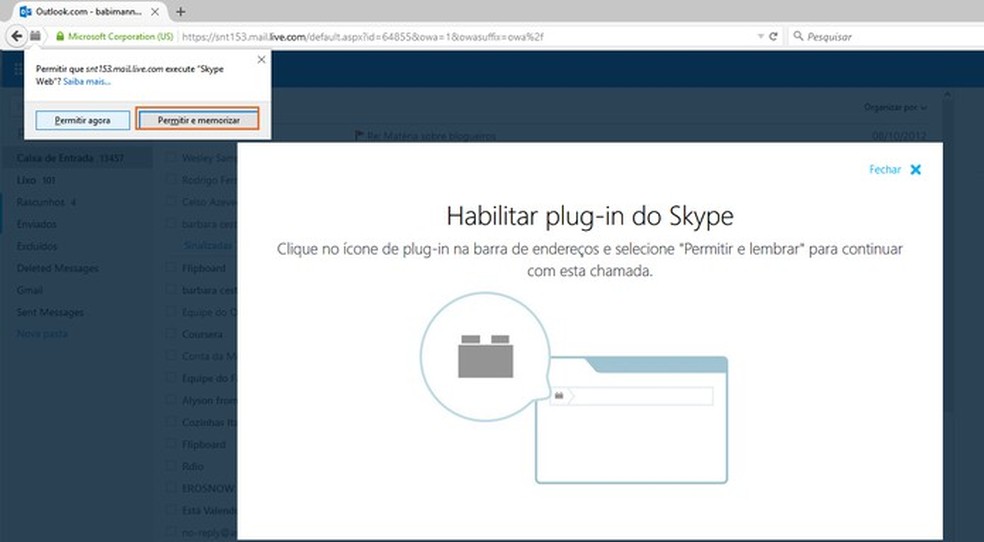The image size is (984, 542).
Task: Close the Outlook.com browser tab
Action: coord(155,11)
